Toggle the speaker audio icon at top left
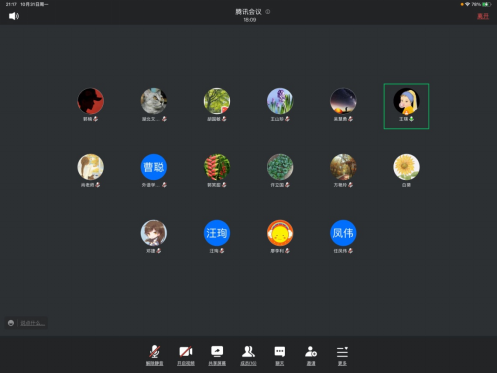Viewport: 498px width, 373px height. coord(14,16)
